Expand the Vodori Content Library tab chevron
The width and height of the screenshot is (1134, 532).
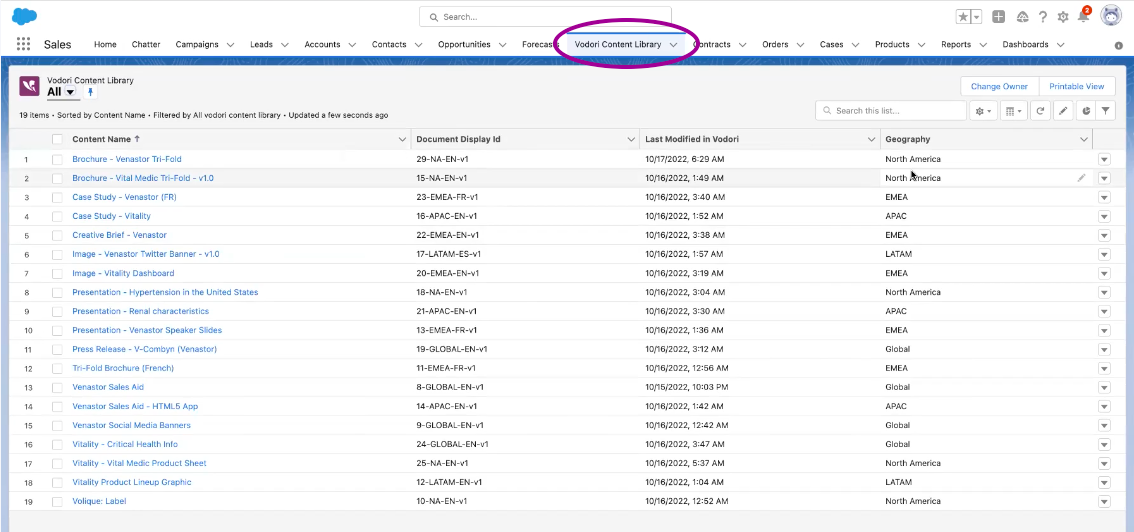tap(673, 44)
